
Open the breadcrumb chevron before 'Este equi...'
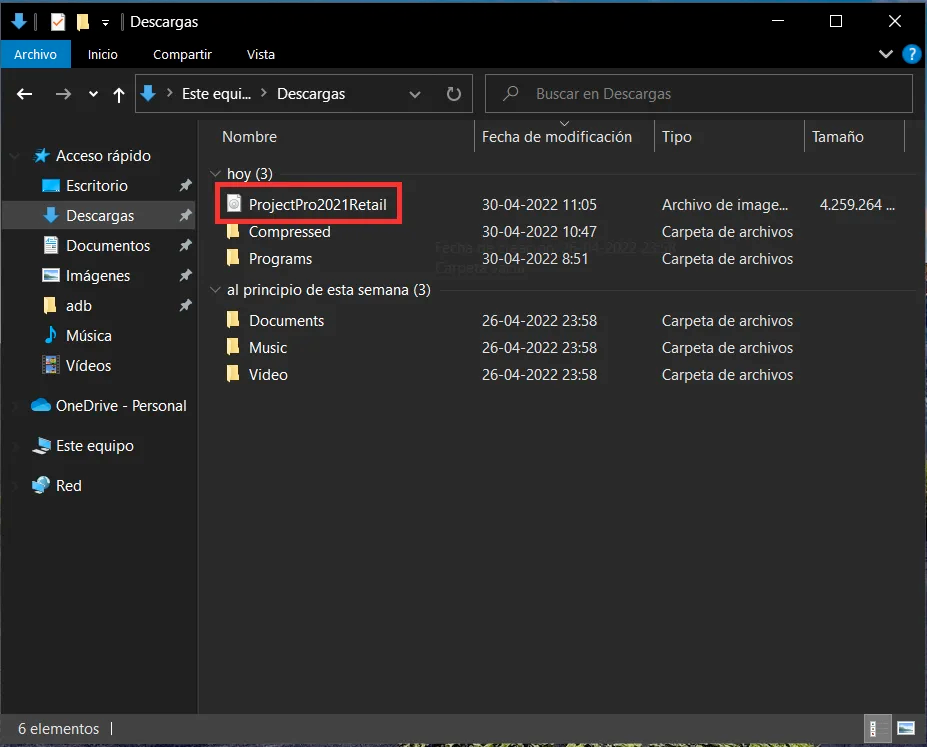click(169, 93)
